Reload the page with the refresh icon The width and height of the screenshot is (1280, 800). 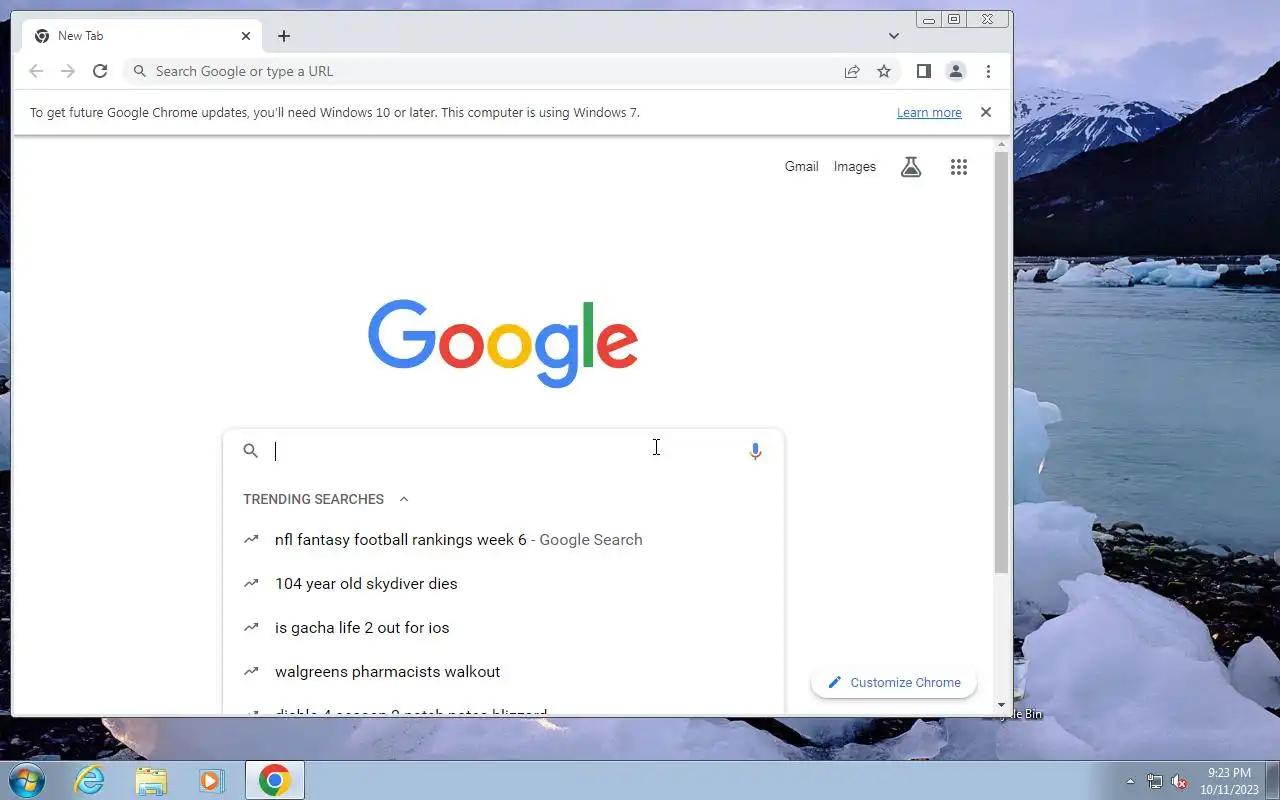[100, 71]
